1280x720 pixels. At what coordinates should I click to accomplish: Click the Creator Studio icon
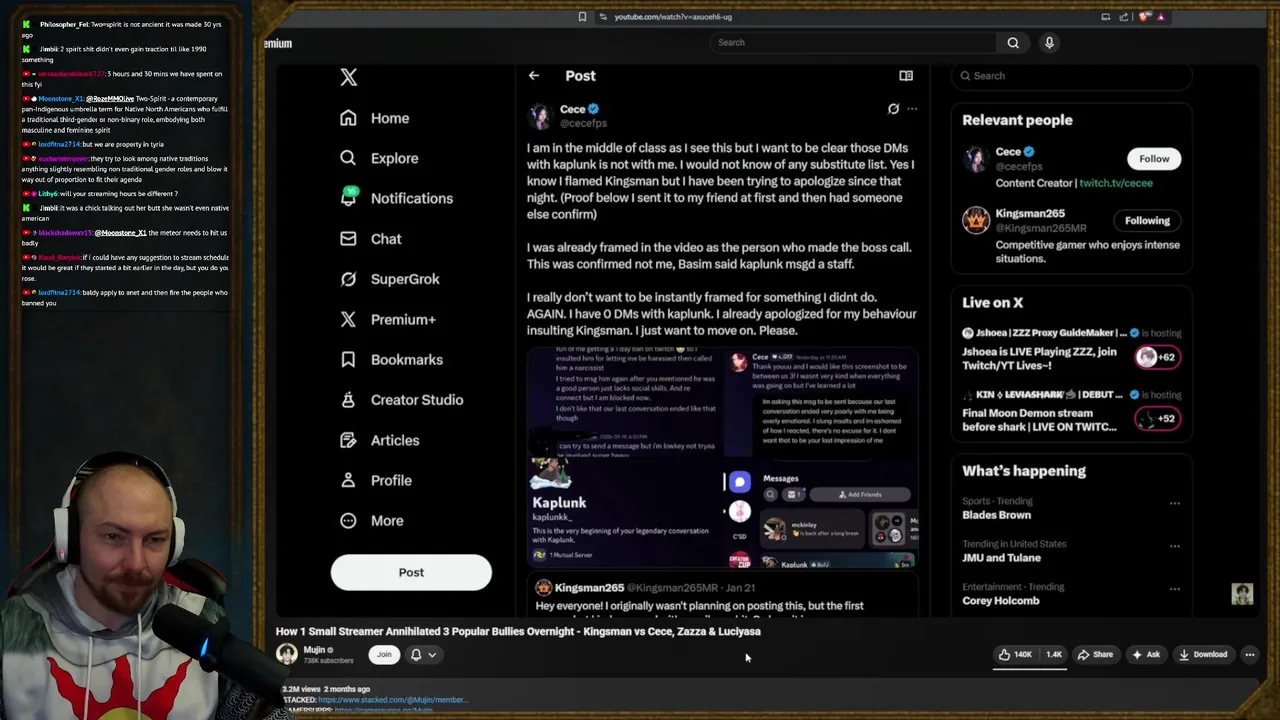(x=348, y=400)
